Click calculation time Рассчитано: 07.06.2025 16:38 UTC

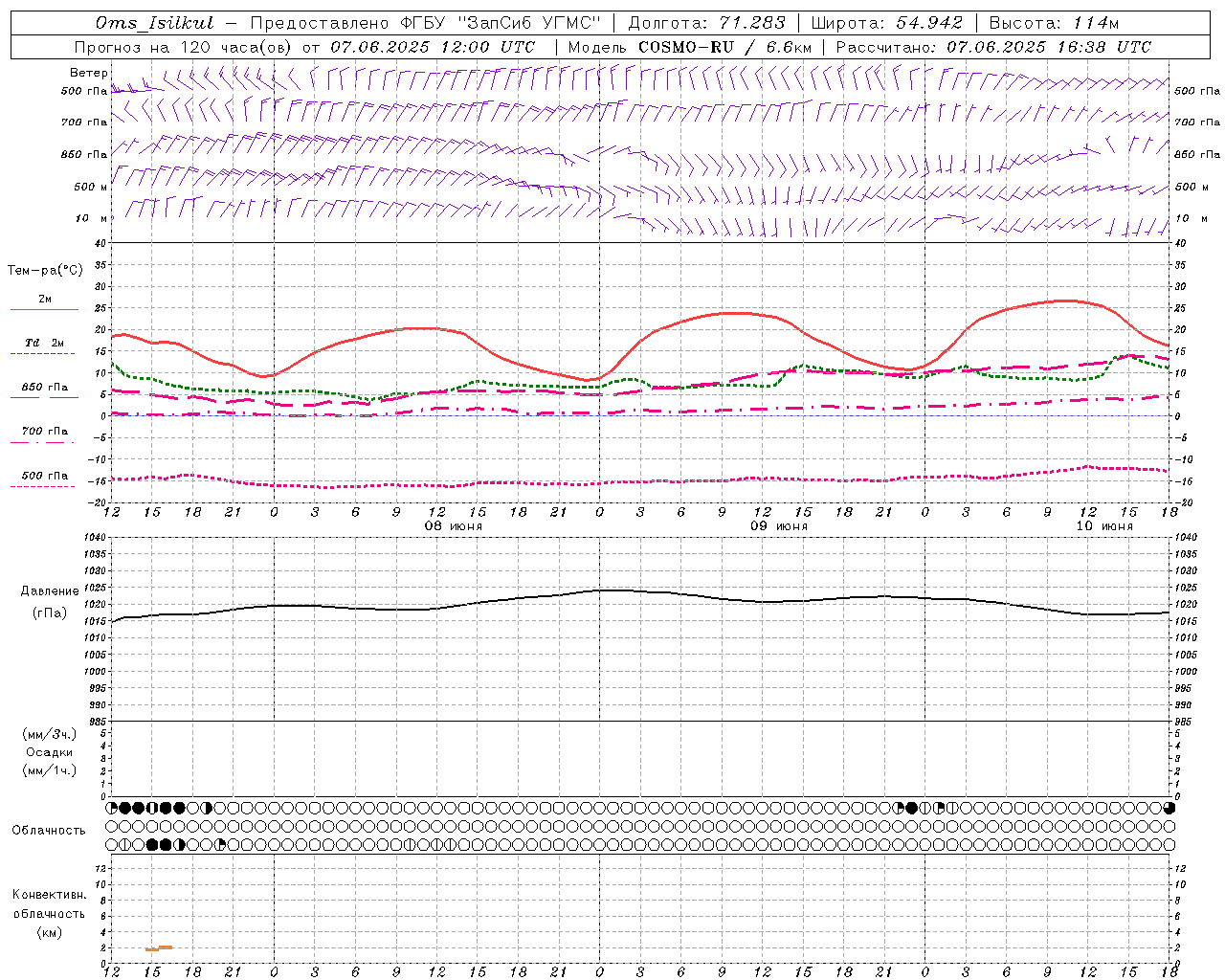993,47
